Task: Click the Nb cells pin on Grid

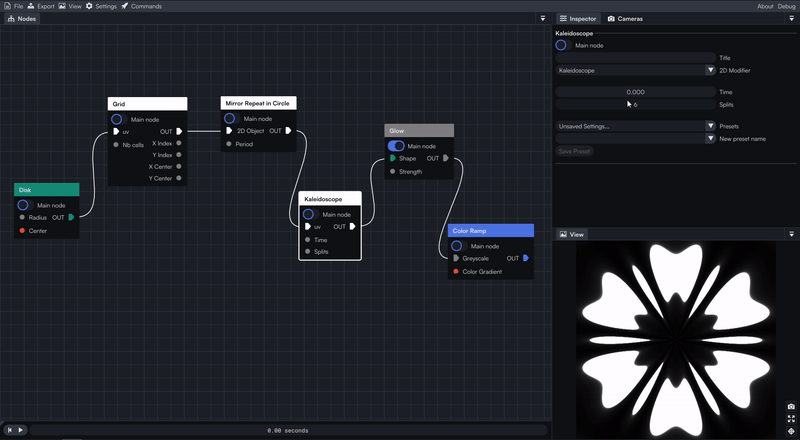Action: [116, 144]
